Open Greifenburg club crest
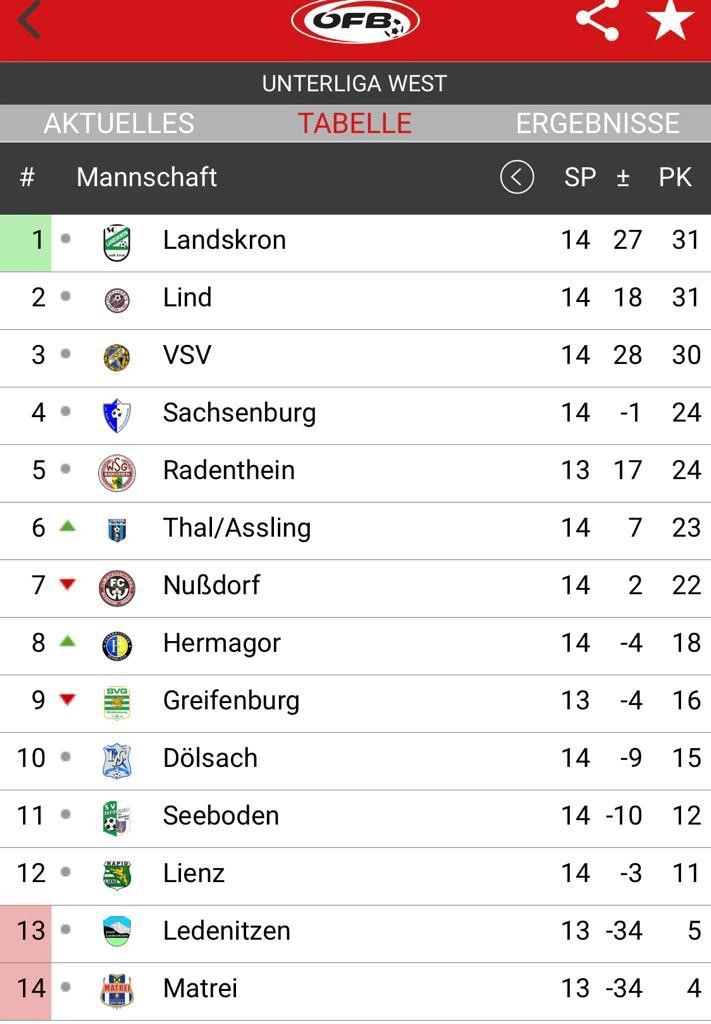This screenshot has width=711, height=1024. pos(117,703)
